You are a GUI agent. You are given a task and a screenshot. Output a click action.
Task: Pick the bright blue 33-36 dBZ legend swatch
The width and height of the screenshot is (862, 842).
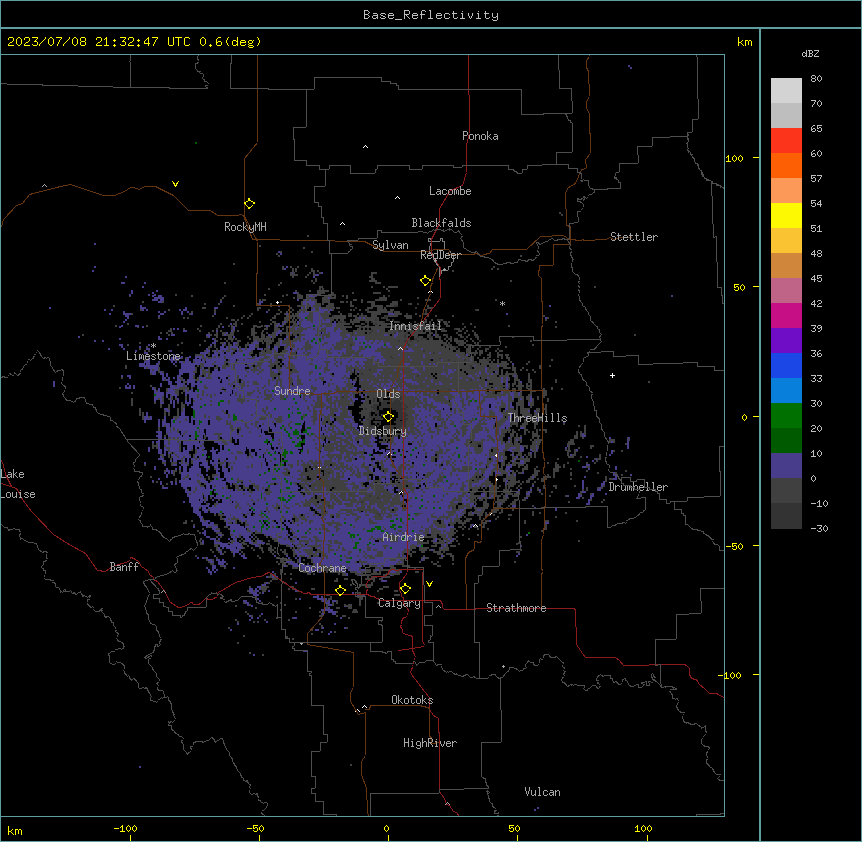pyautogui.click(x=786, y=365)
